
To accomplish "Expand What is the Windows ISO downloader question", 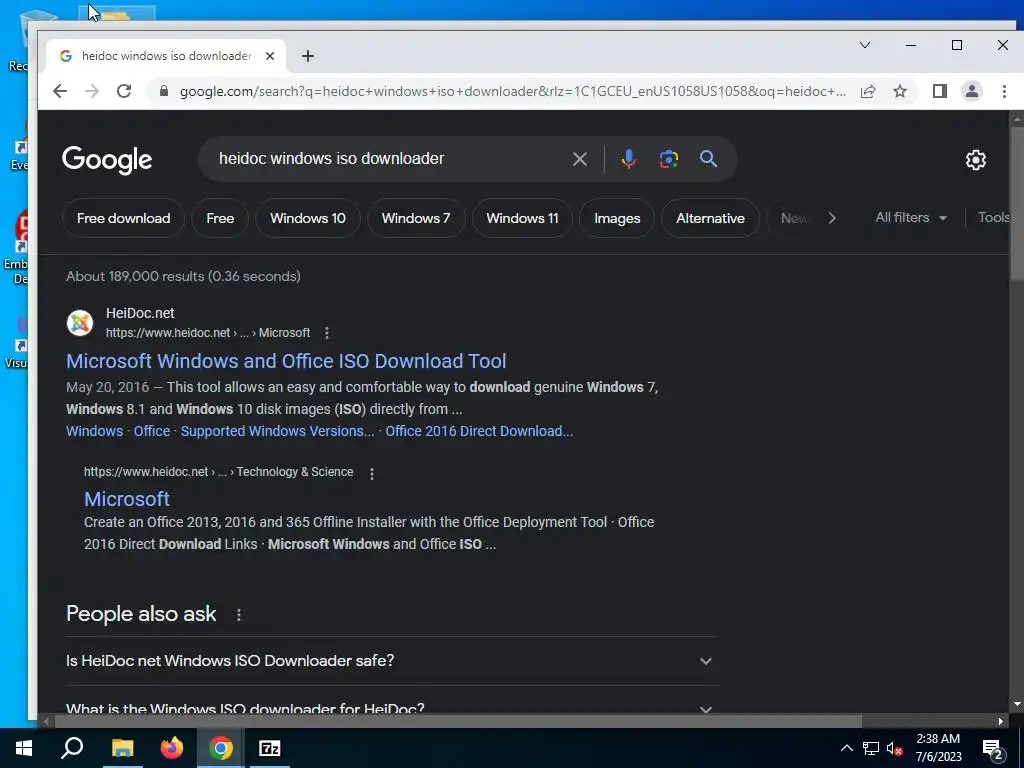I will [392, 709].
